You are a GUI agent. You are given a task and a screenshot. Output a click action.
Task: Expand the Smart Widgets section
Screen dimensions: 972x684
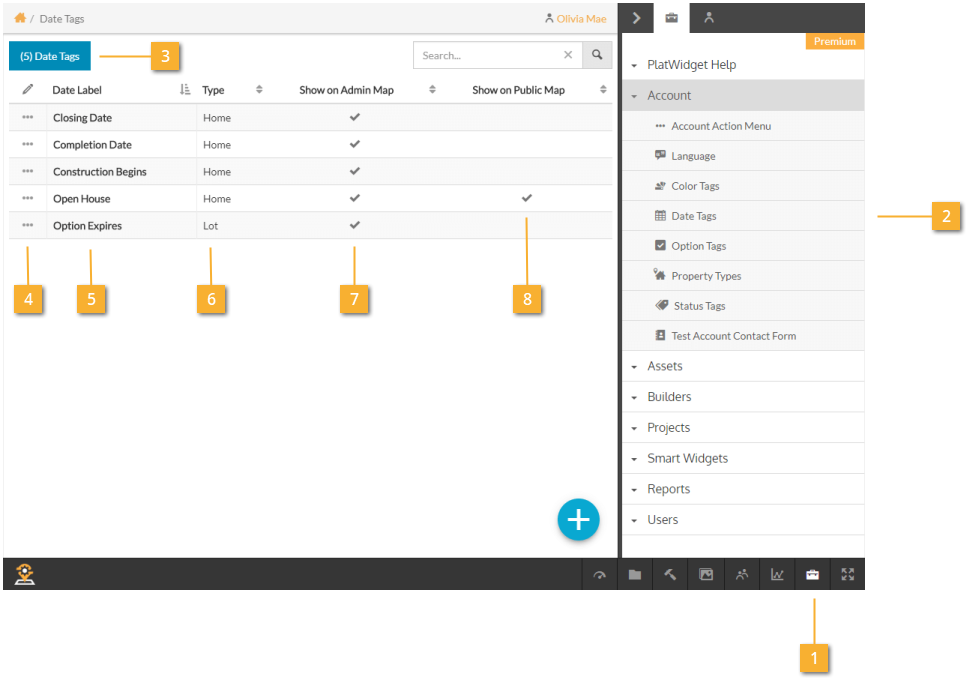(x=688, y=458)
